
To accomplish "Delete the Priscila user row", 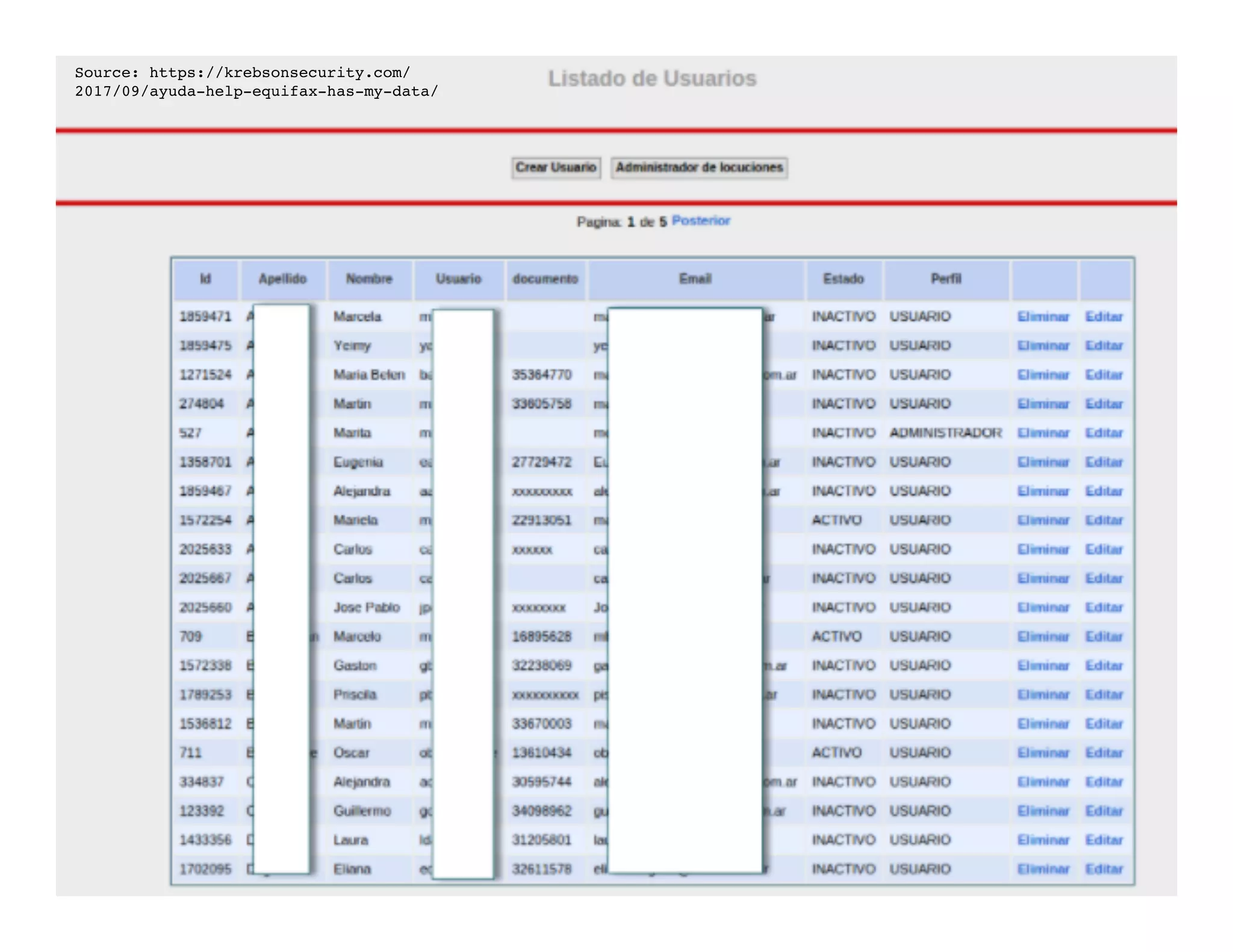I will coord(1043,694).
